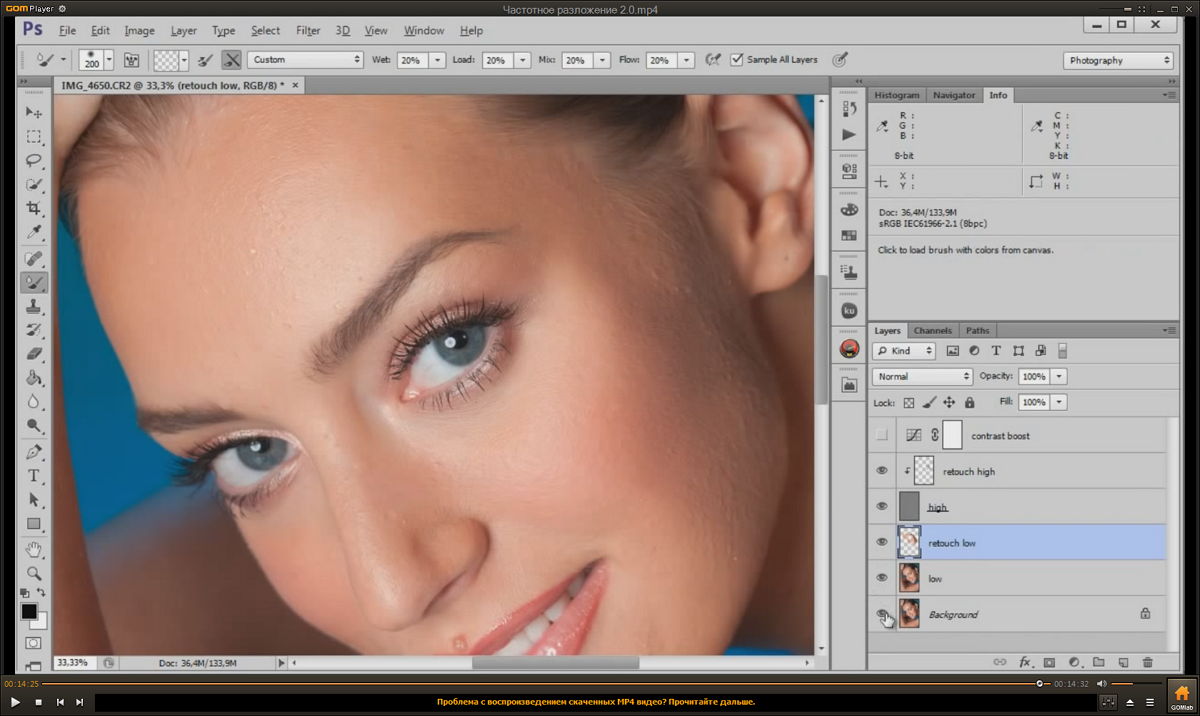
Task: Open the Filter menu
Action: 308,31
